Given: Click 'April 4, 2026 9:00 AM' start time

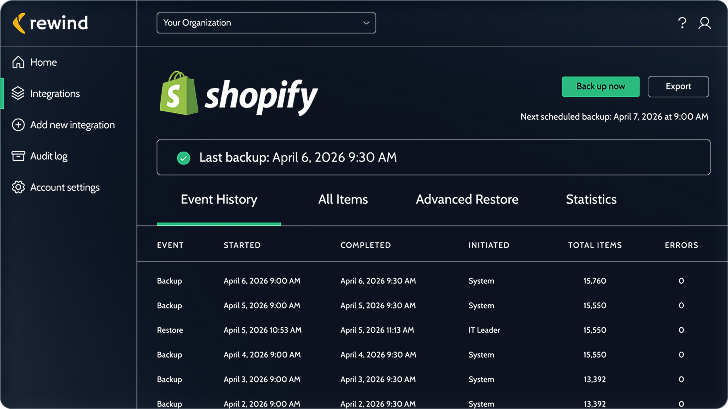Looking at the screenshot, I should point(262,355).
